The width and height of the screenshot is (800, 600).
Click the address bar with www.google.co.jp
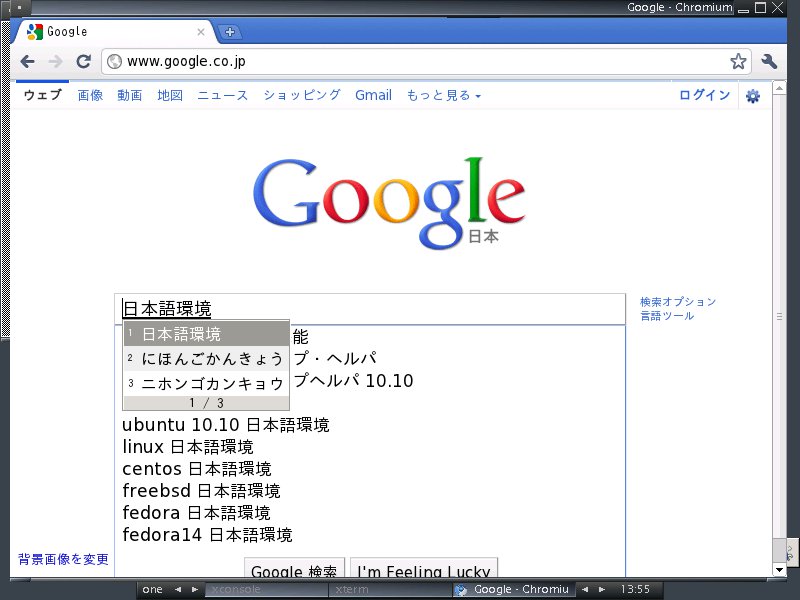(426, 62)
